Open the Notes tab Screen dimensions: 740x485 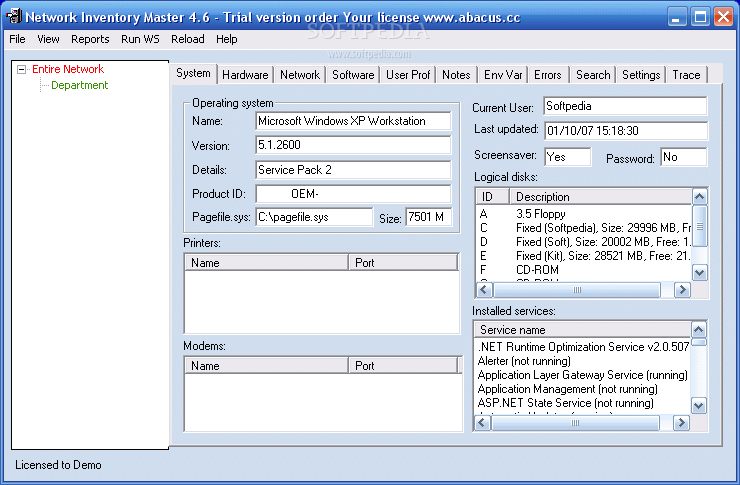[x=456, y=75]
